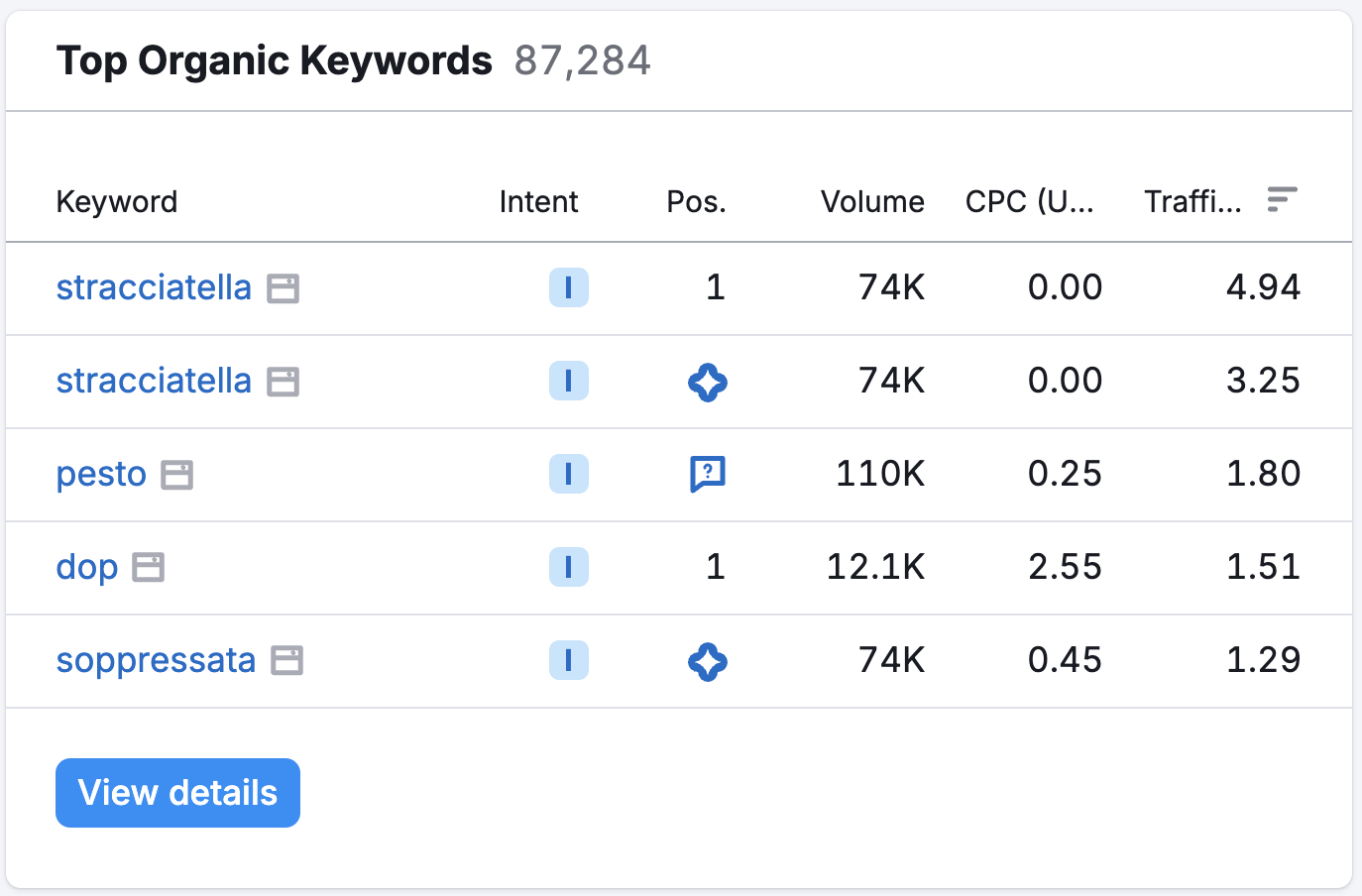Screen dimensions: 1362x896
Task: Select the 12.1K volume value
Action: pyautogui.click(x=875, y=567)
